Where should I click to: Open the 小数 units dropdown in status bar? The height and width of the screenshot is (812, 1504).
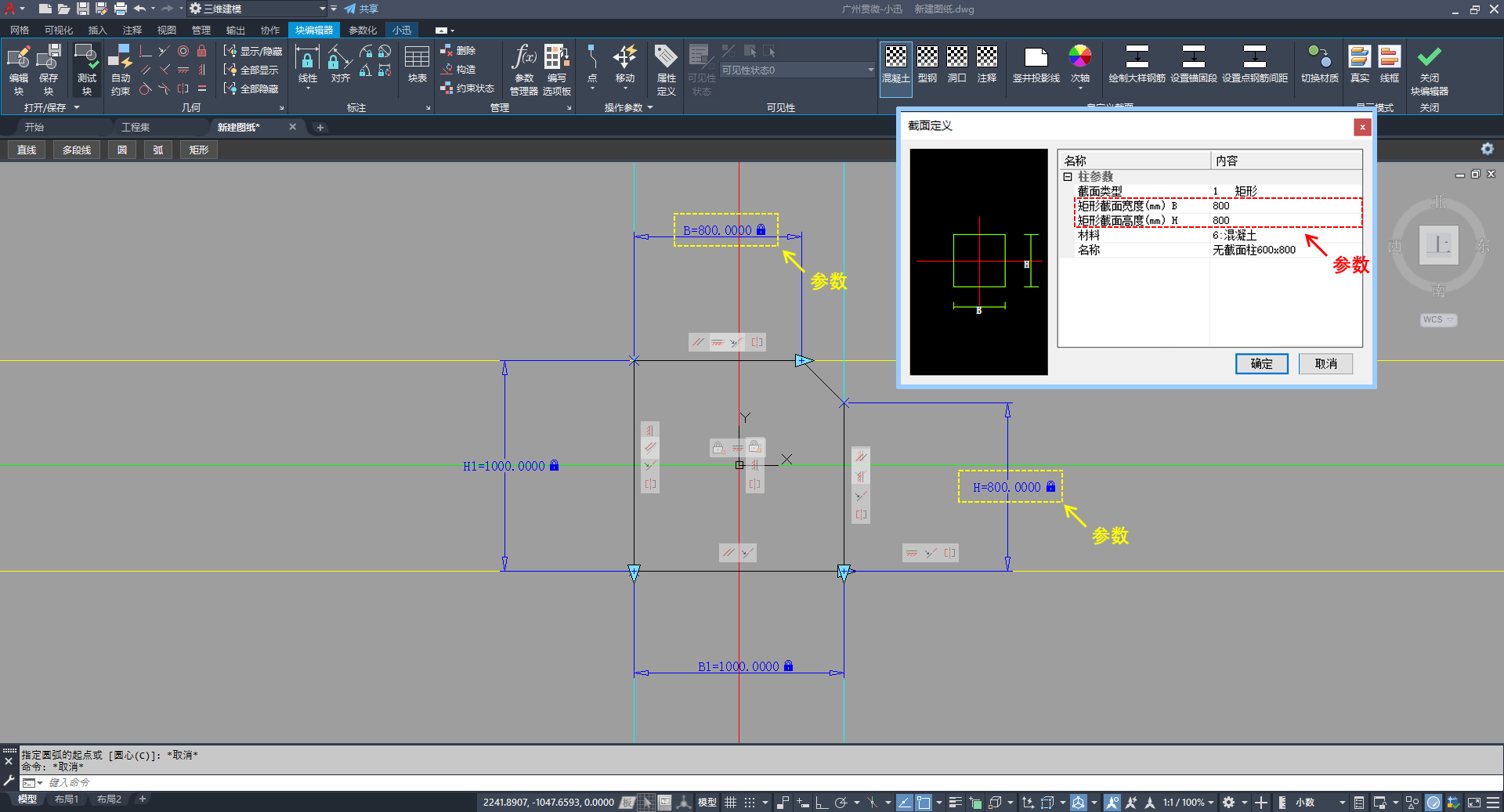point(1320,803)
